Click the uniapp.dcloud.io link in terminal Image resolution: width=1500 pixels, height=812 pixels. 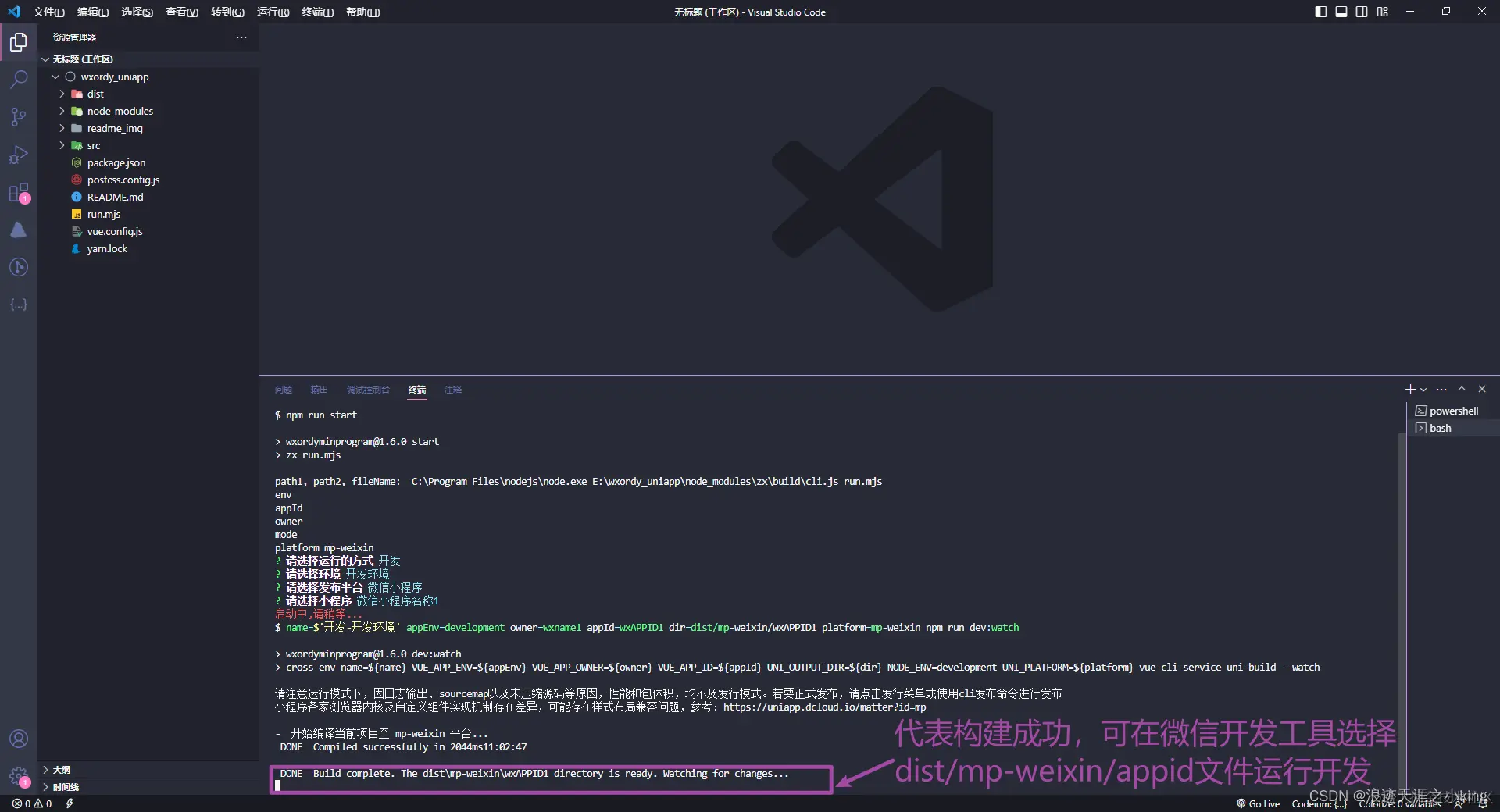point(825,707)
